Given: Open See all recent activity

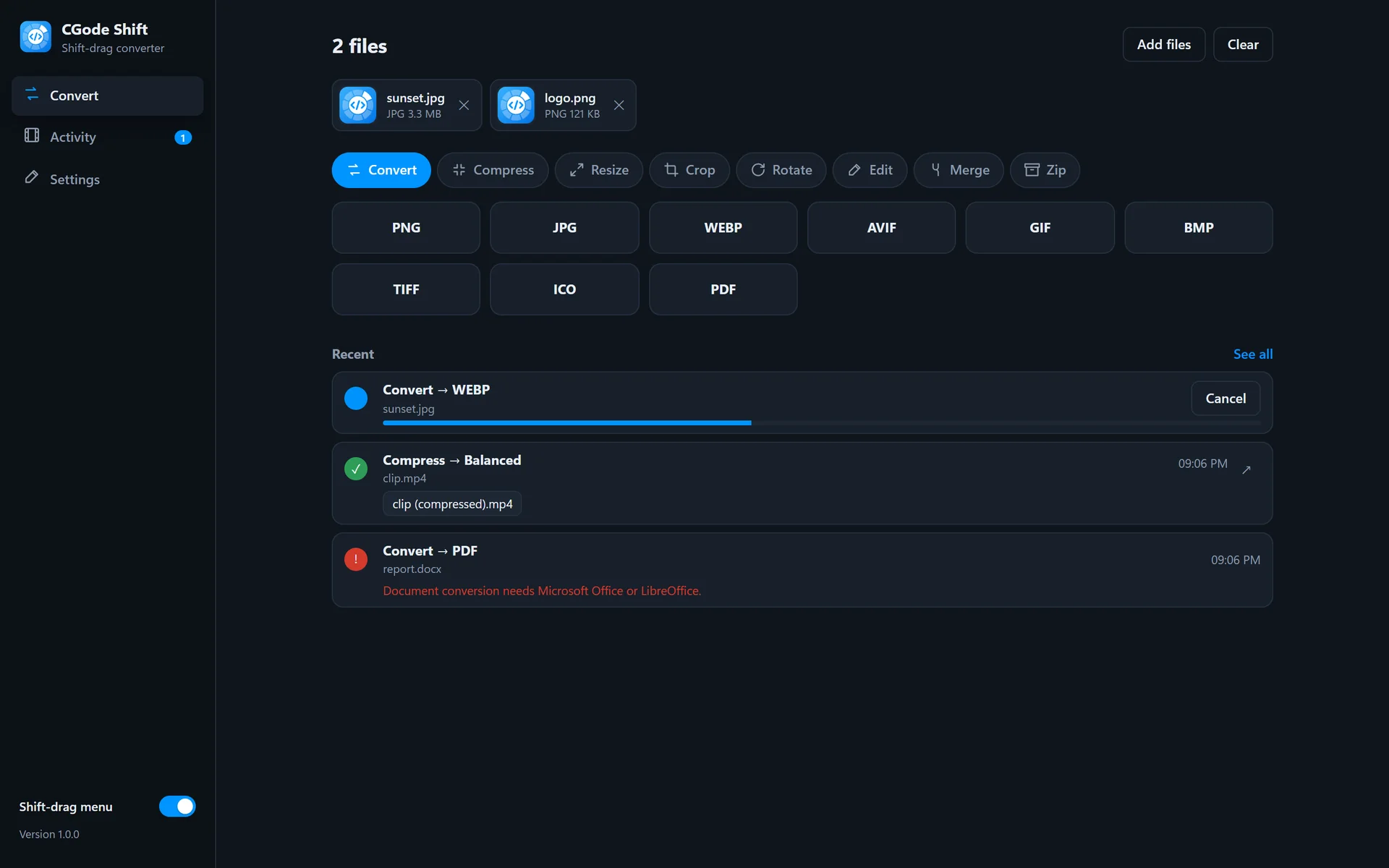Looking at the screenshot, I should [1252, 354].
